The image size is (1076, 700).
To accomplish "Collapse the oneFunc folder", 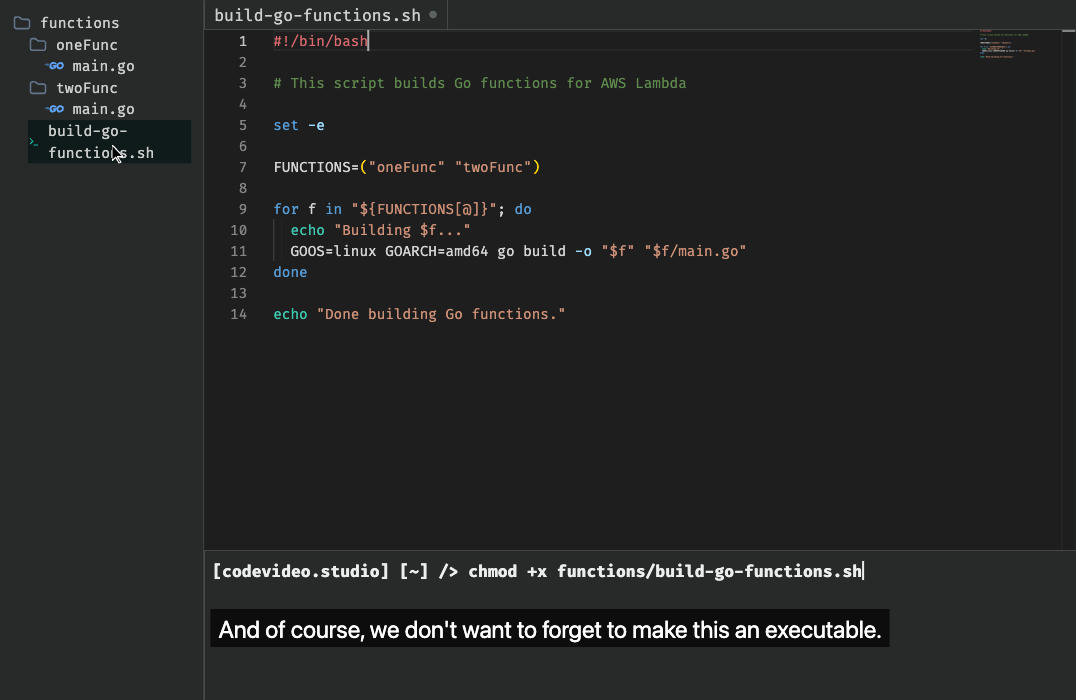I will [x=86, y=45].
